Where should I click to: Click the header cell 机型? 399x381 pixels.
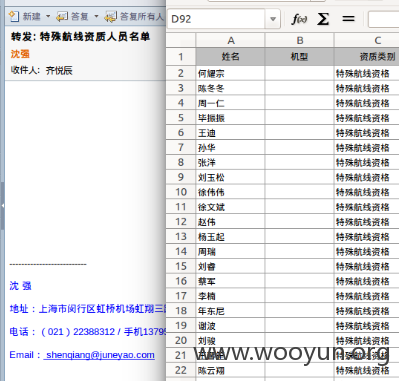tap(300, 57)
